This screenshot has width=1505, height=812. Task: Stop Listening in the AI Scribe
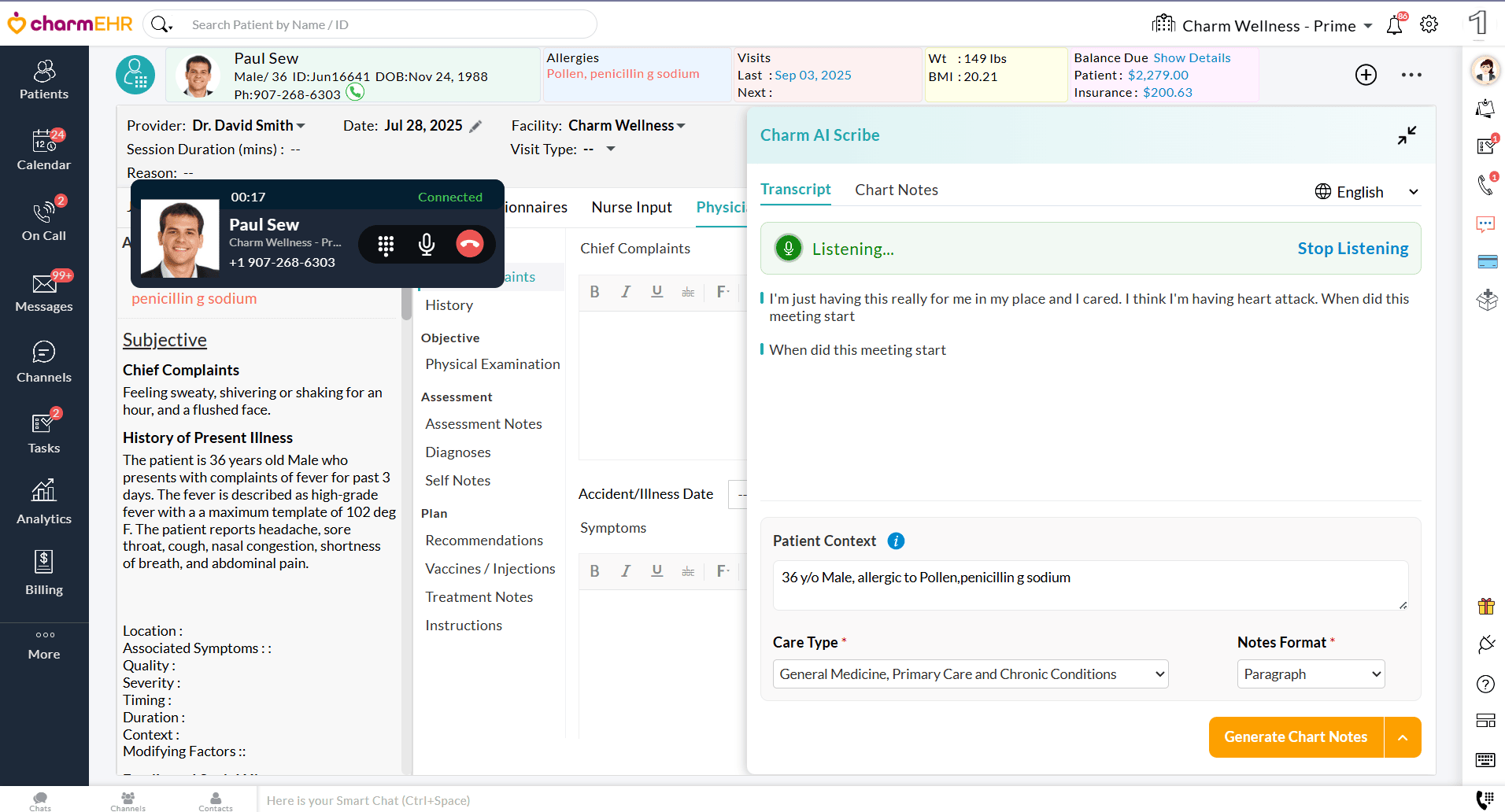pos(1352,249)
